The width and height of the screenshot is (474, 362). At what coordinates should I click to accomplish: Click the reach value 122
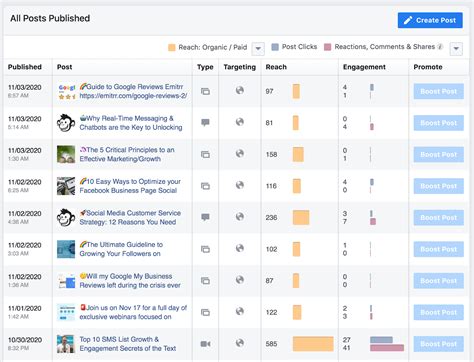(271, 312)
